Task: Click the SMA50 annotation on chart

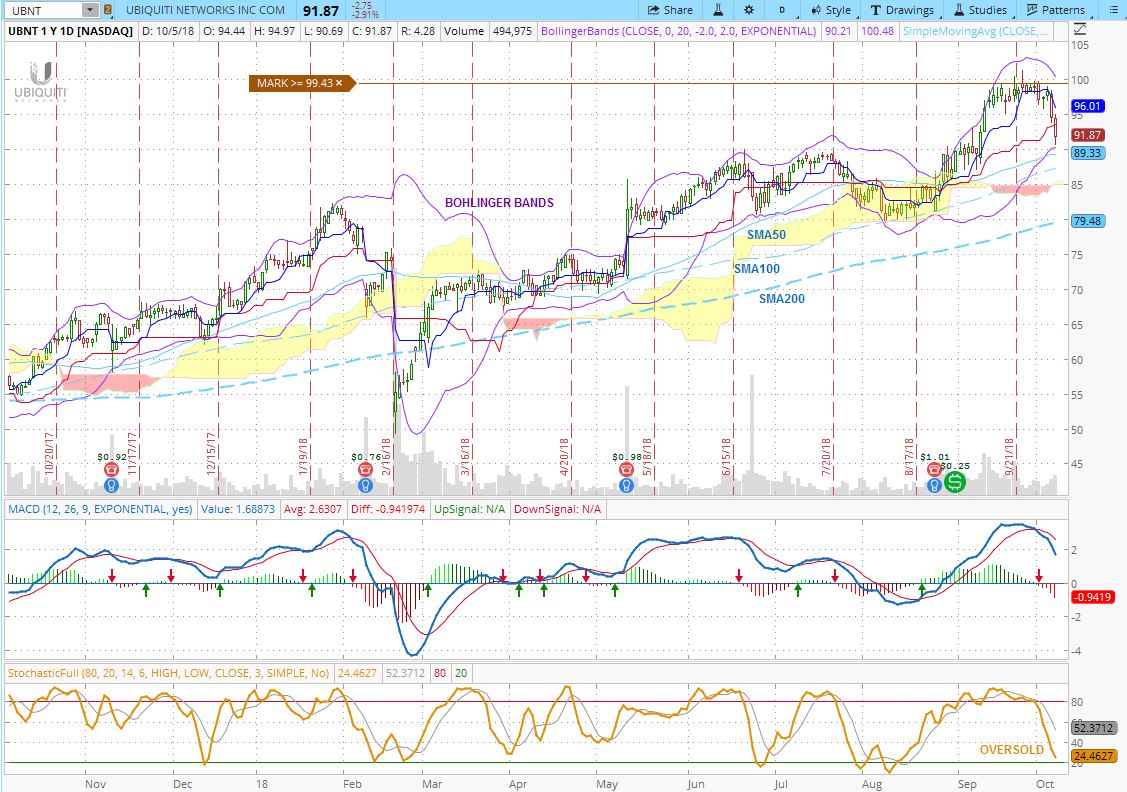Action: pos(766,234)
